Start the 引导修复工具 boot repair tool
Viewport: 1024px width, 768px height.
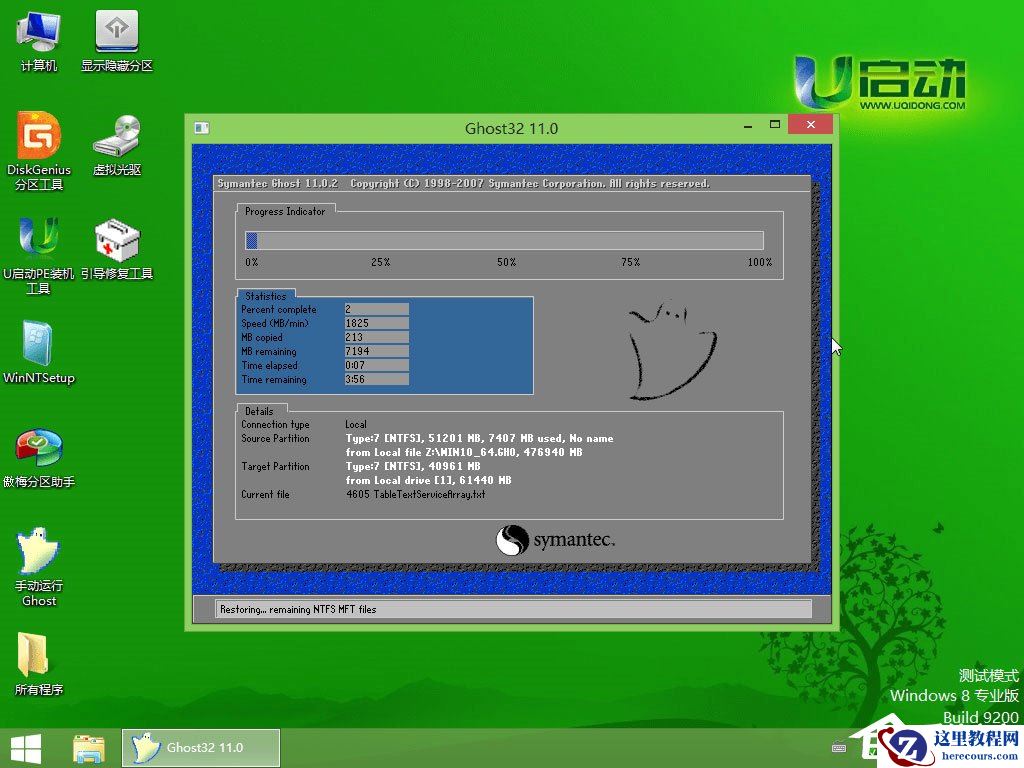117,245
